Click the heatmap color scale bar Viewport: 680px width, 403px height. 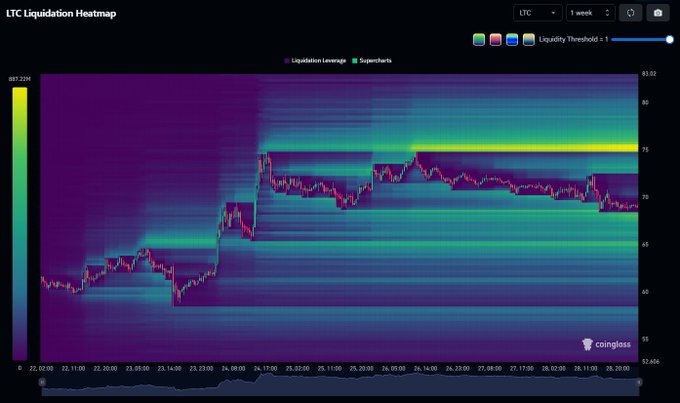pyautogui.click(x=20, y=223)
